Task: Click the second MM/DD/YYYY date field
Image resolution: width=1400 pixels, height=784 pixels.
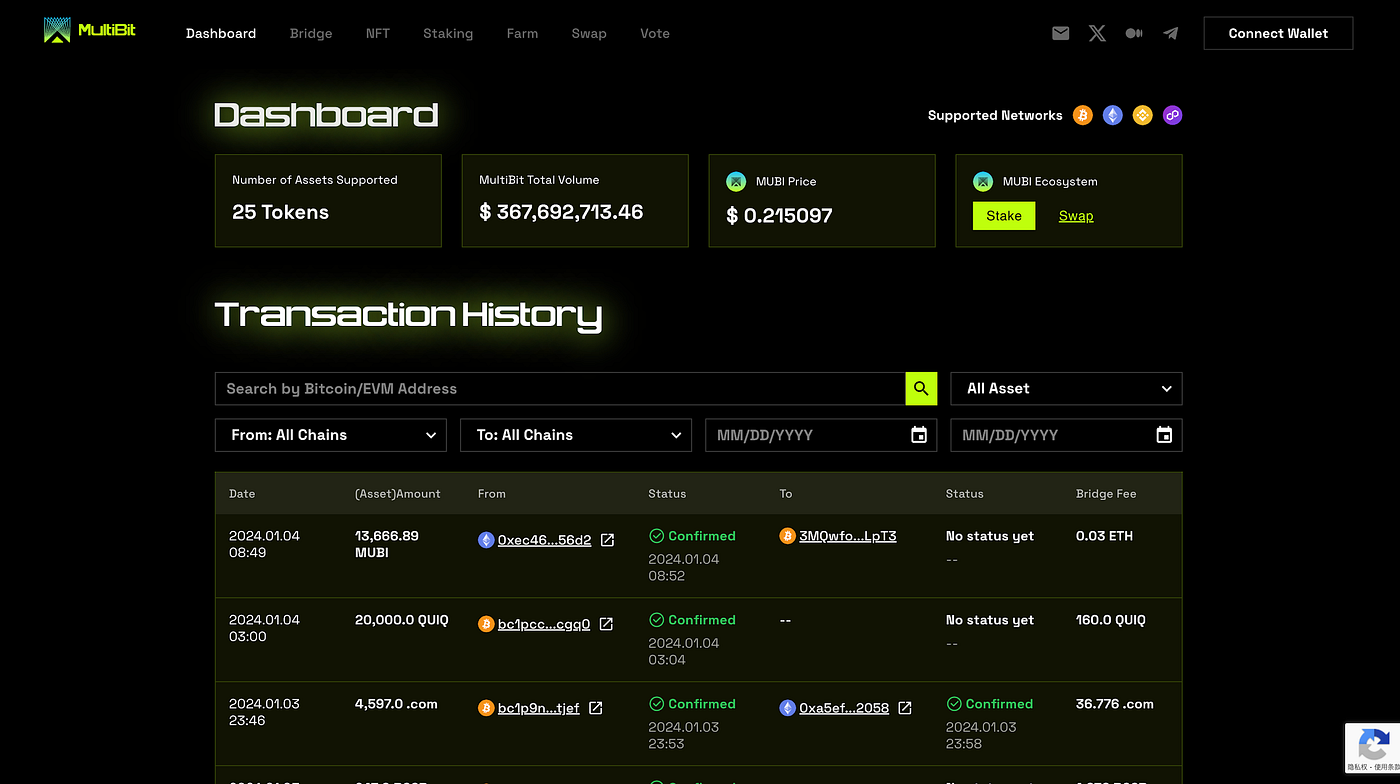Action: coord(1066,435)
